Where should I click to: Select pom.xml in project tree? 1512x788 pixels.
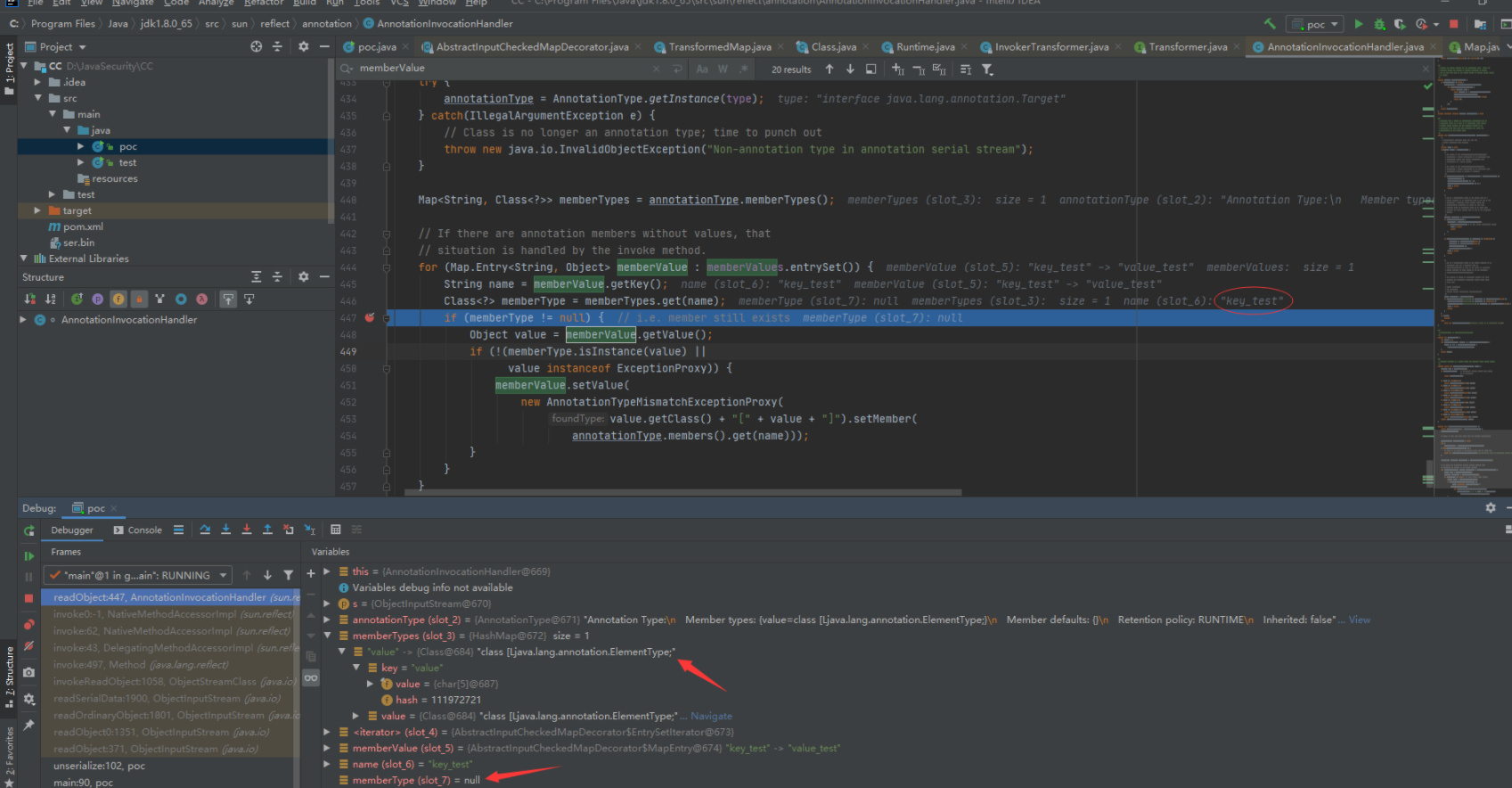(x=83, y=226)
